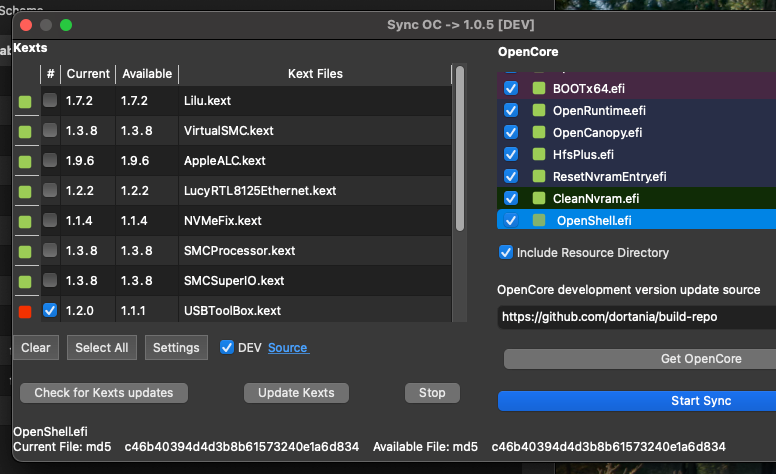Click AppleALC available version 1.9.6

(x=135, y=161)
